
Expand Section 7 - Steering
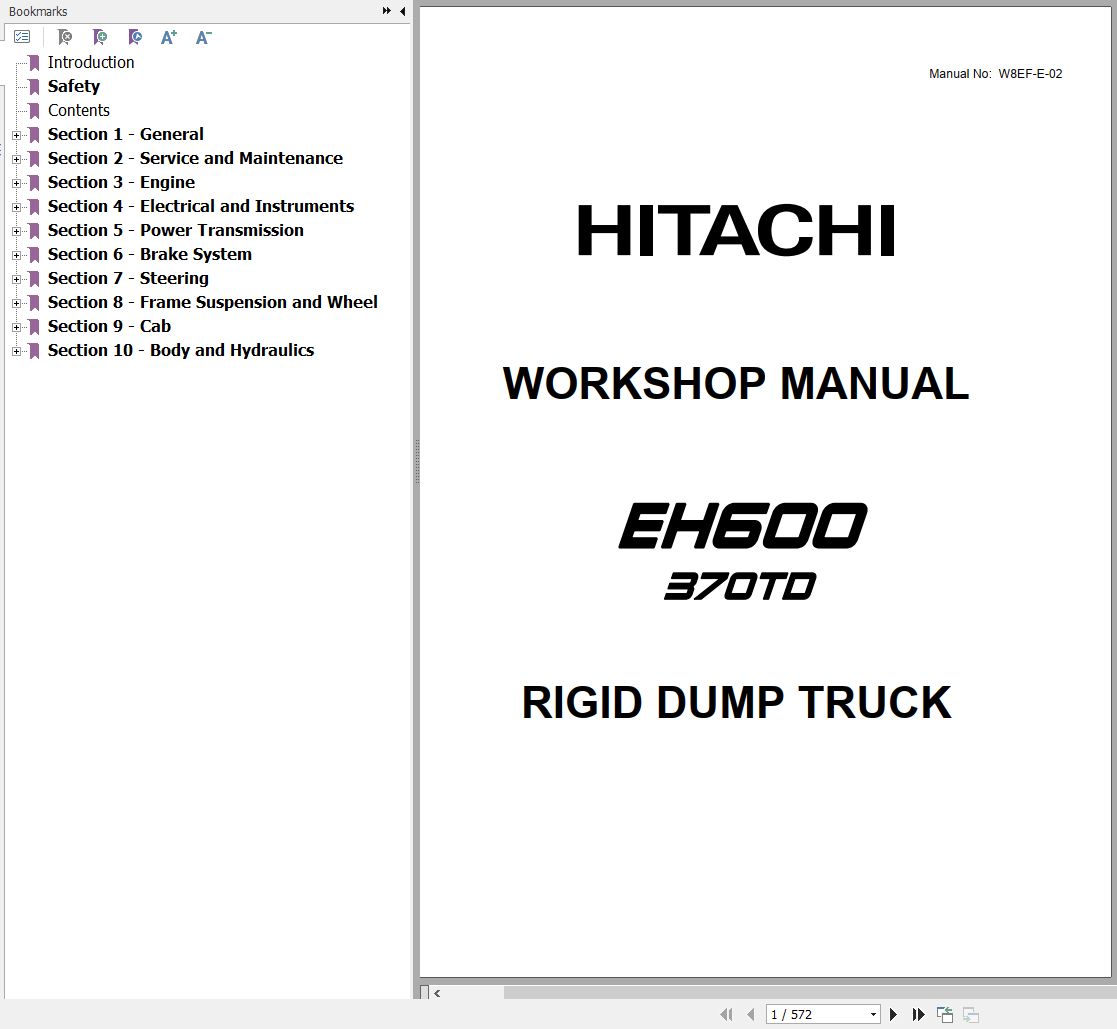pos(16,279)
